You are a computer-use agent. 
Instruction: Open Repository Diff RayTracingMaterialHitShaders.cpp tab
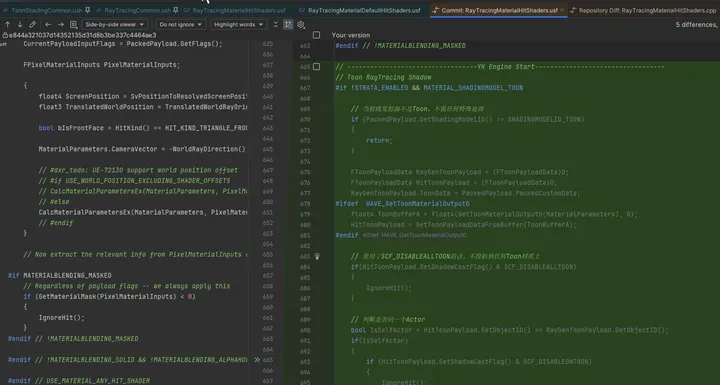point(643,10)
